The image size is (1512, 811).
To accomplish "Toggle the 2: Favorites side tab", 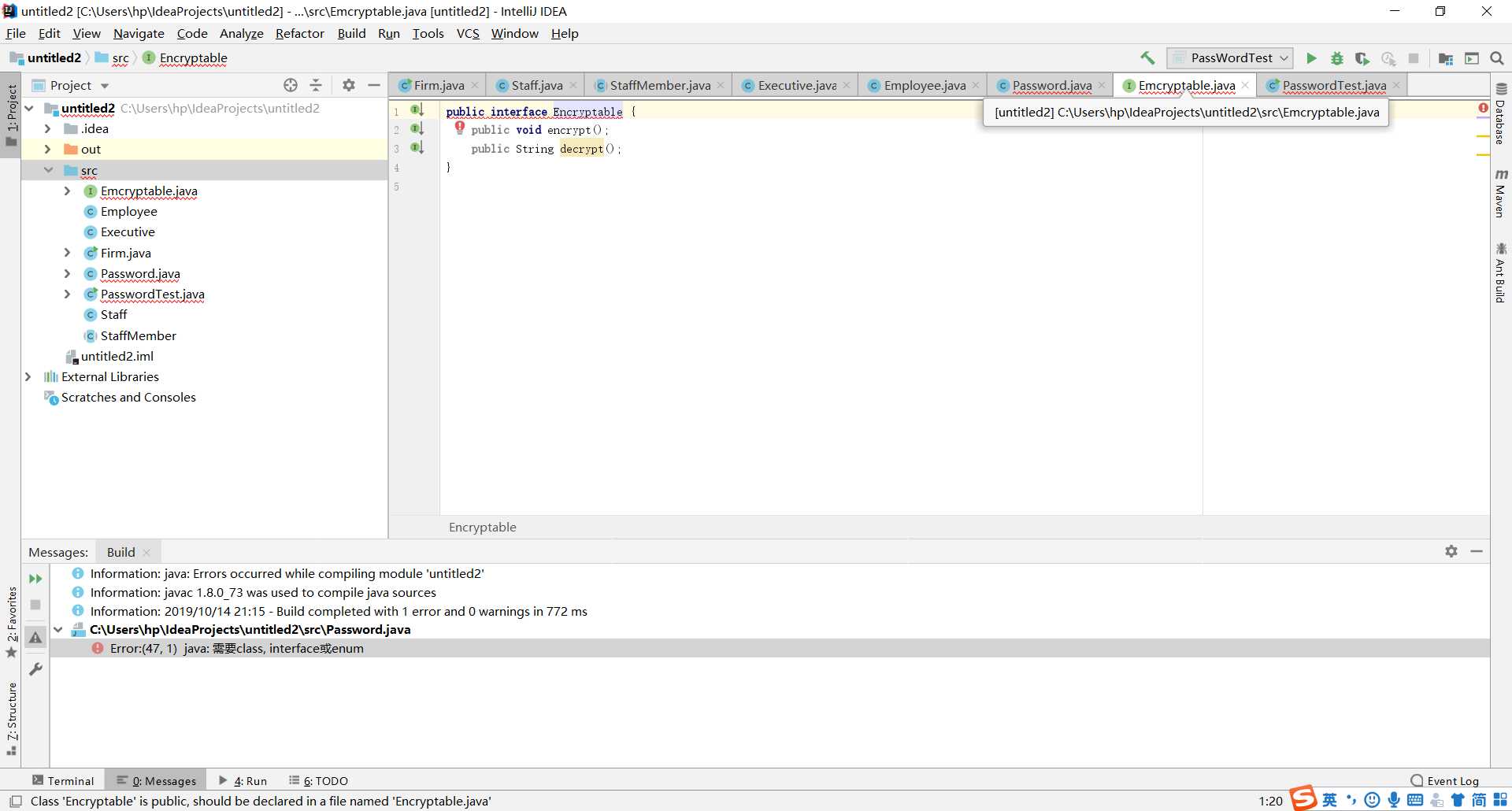I will [11, 622].
